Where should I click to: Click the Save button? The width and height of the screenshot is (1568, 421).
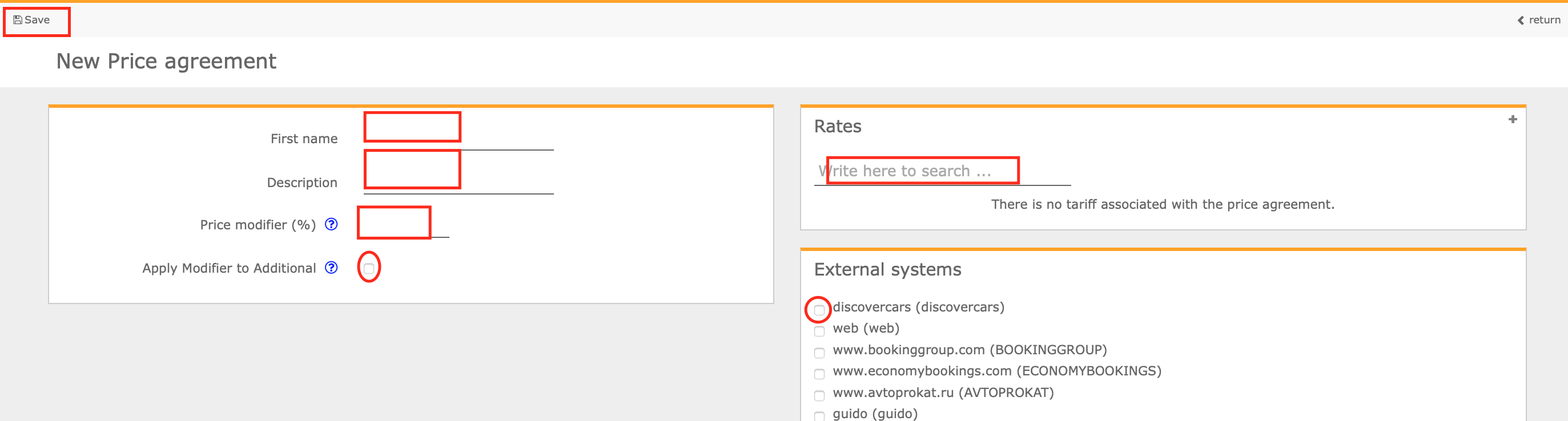pos(31,20)
